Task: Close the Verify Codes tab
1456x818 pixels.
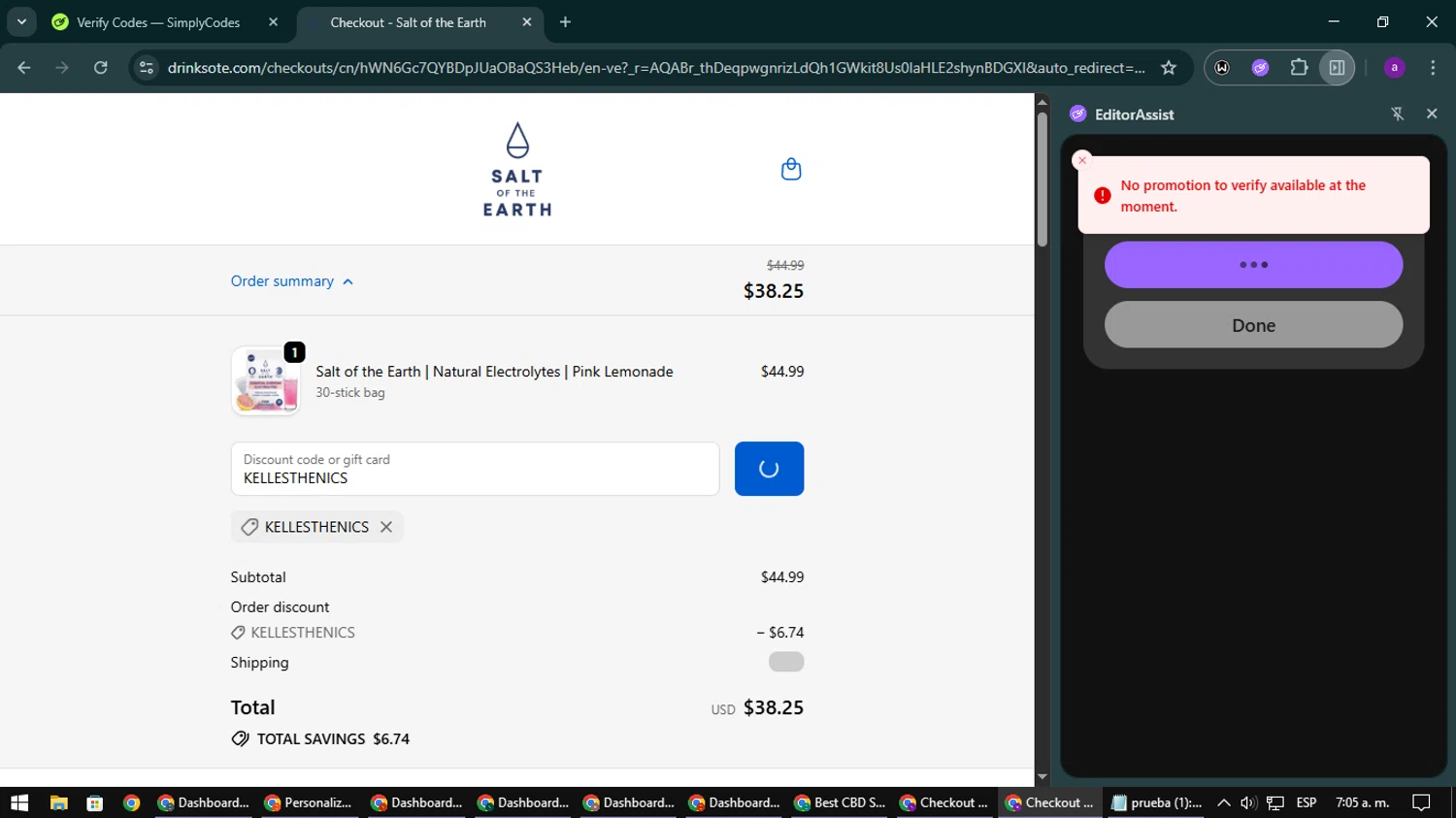Action: [273, 22]
